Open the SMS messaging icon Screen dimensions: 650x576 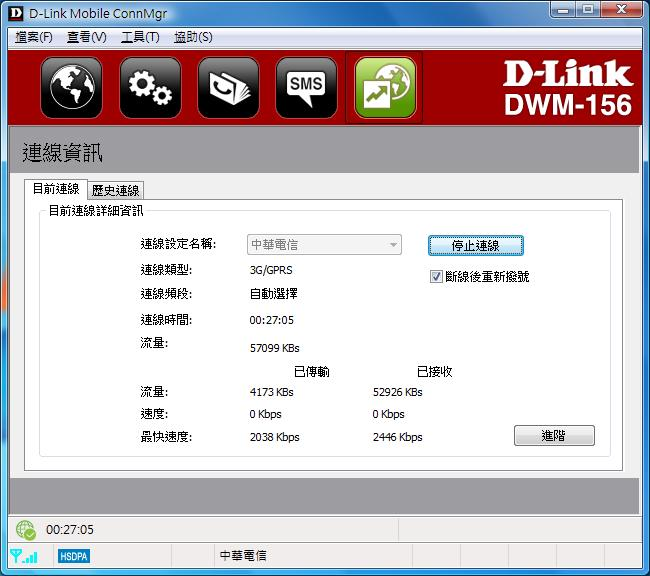point(306,87)
